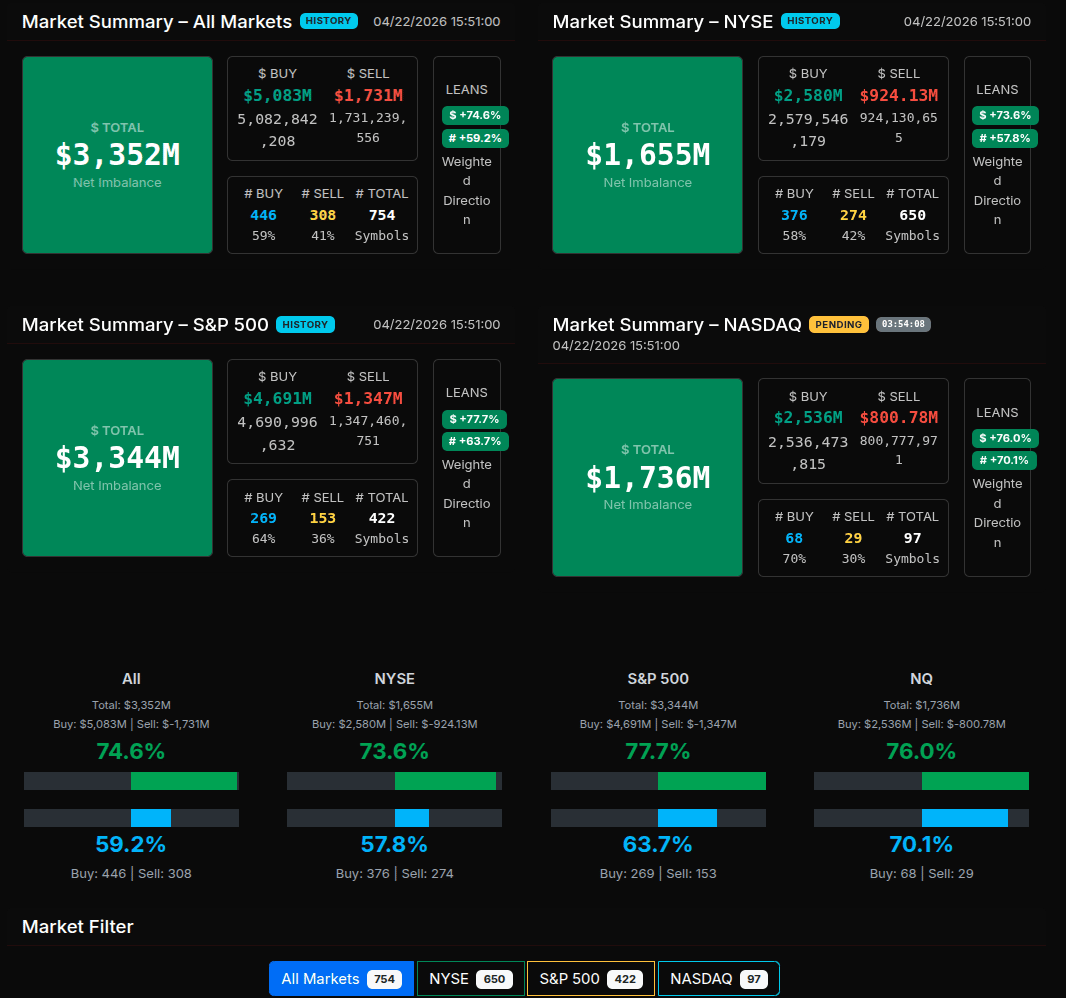Viewport: 1066px width, 998px height.
Task: Click HISTORY badge beside S&P 500 summary
Action: (x=305, y=325)
